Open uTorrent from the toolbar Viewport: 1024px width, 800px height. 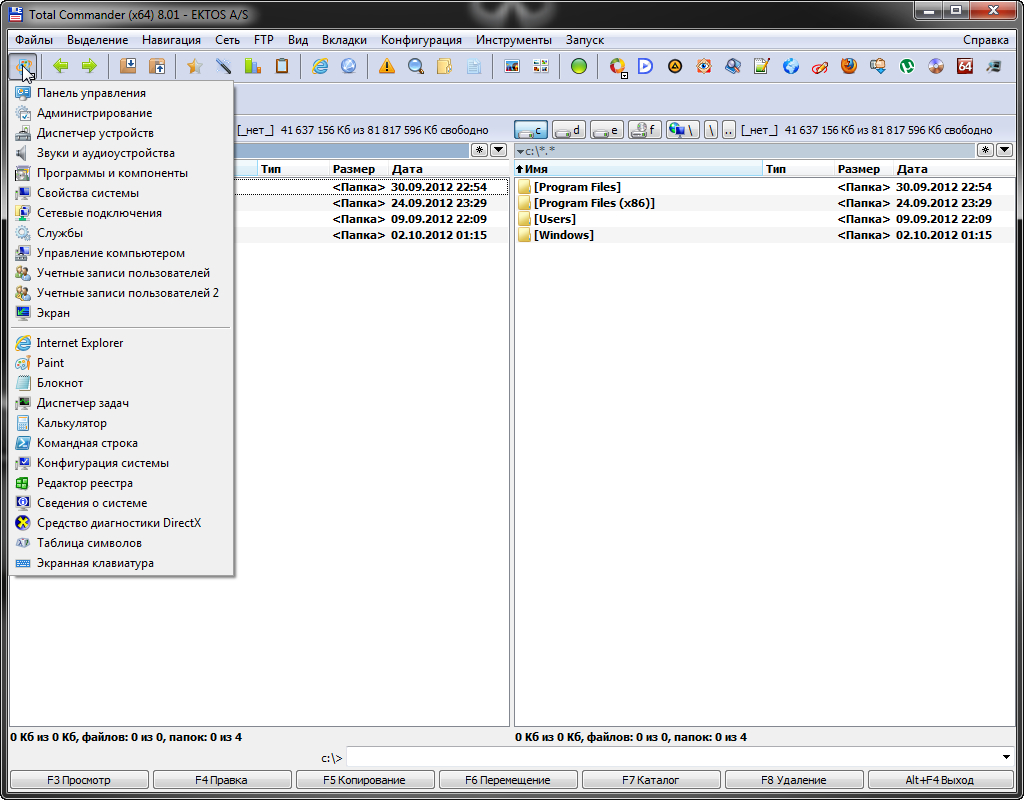(x=907, y=66)
